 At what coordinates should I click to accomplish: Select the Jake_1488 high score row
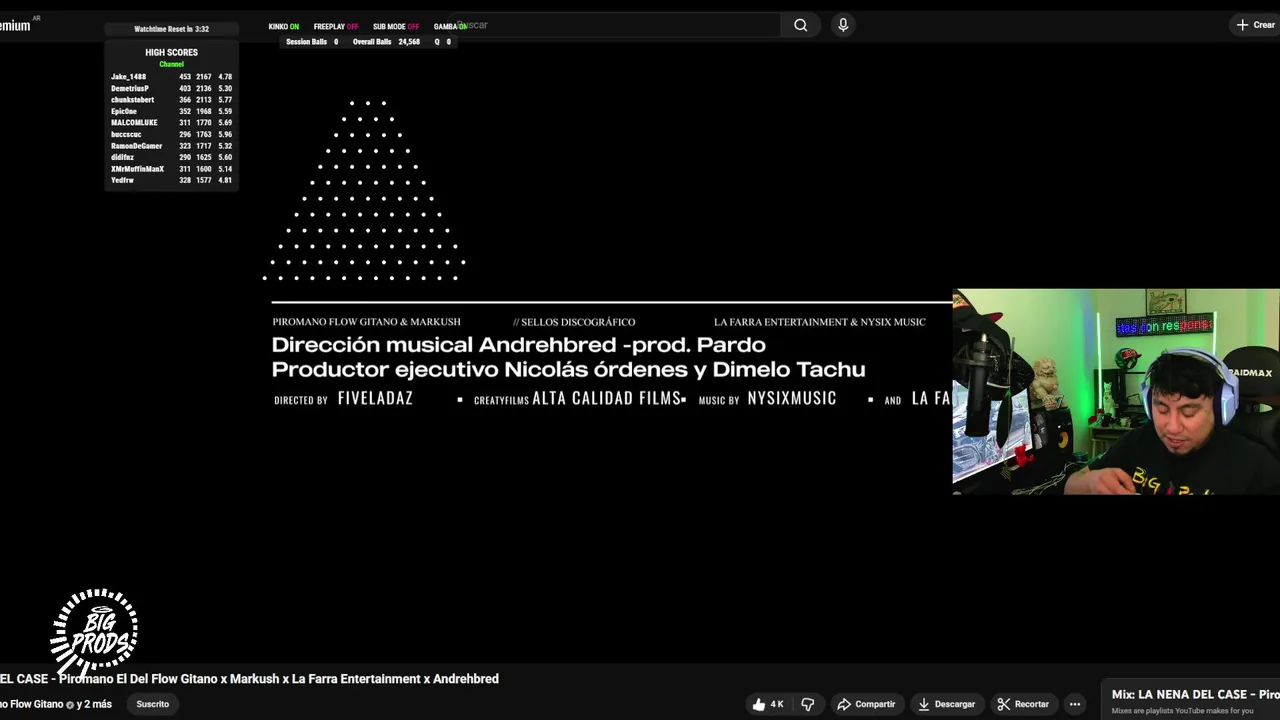pyautogui.click(x=171, y=77)
